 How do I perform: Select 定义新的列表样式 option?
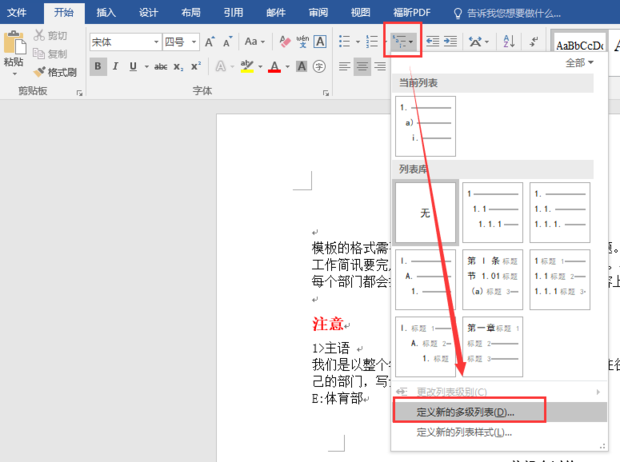464,432
